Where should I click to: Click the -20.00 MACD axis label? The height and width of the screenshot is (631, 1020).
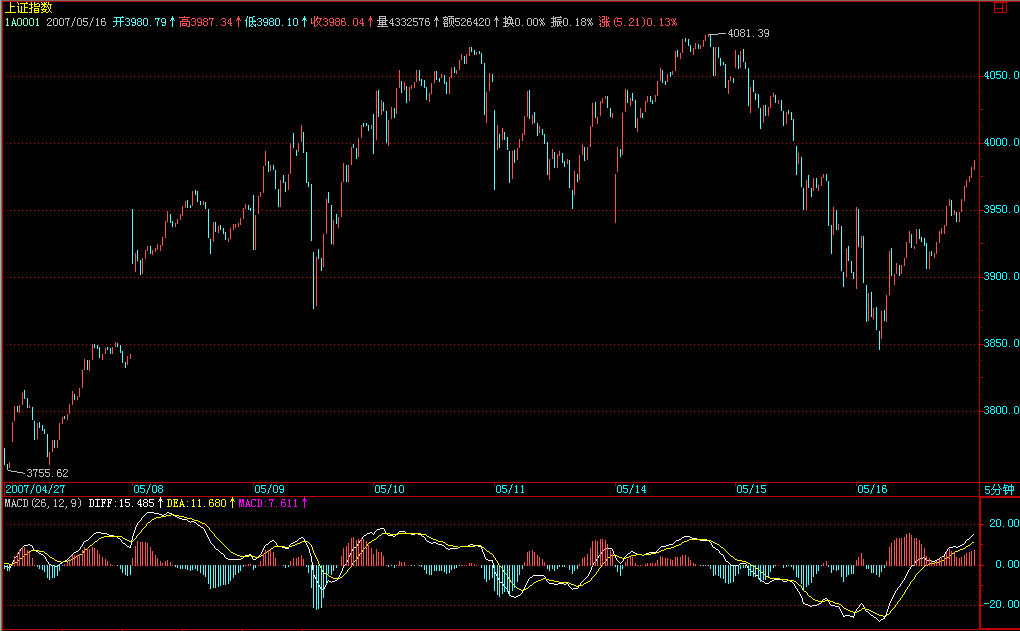click(998, 604)
